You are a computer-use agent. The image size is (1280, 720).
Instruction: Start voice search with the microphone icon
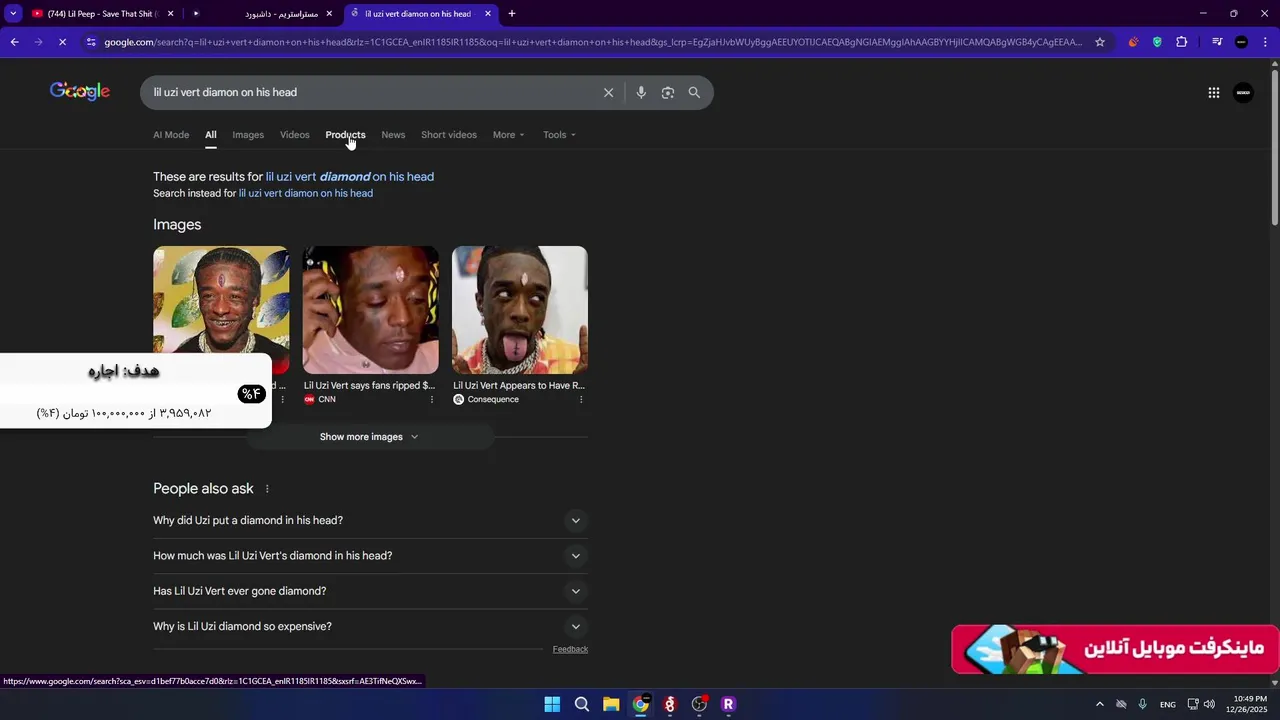point(641,92)
